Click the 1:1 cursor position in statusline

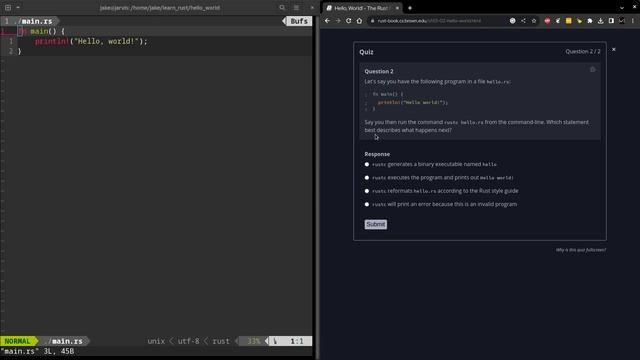coord(297,341)
